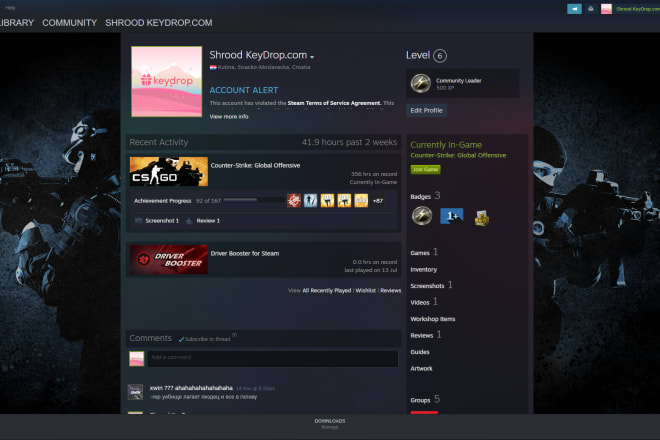Image resolution: width=660 pixels, height=440 pixels.
Task: Toggle Subscribe to thread checkbox
Action: click(181, 339)
